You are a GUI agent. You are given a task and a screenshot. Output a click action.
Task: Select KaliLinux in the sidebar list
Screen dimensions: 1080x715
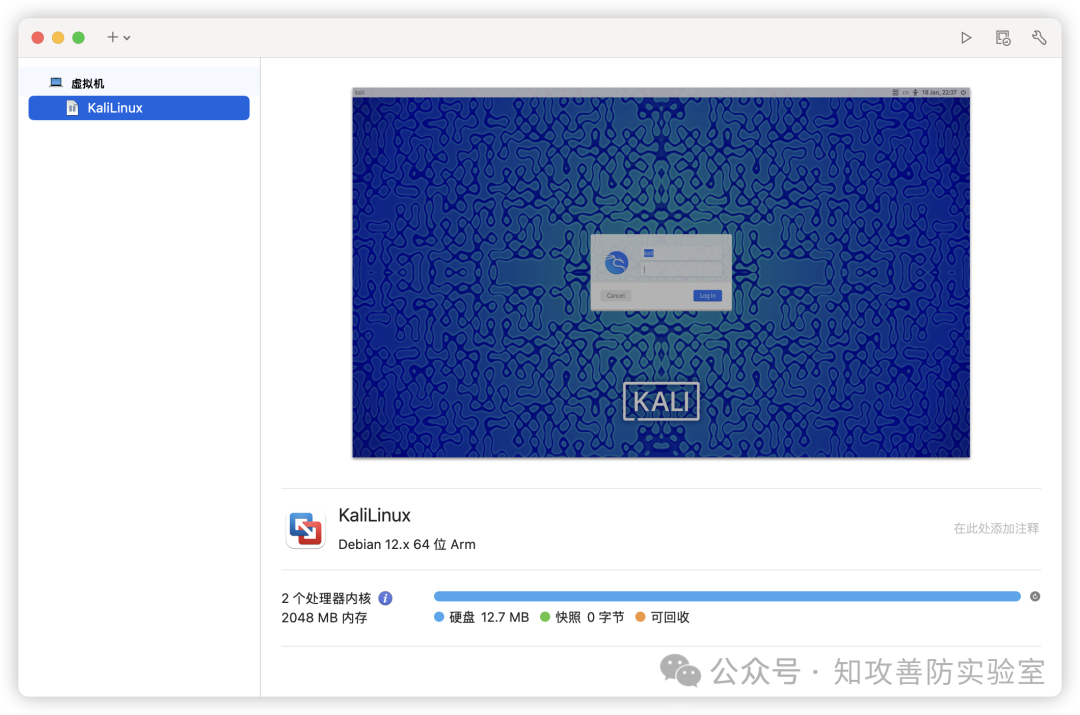[139, 108]
